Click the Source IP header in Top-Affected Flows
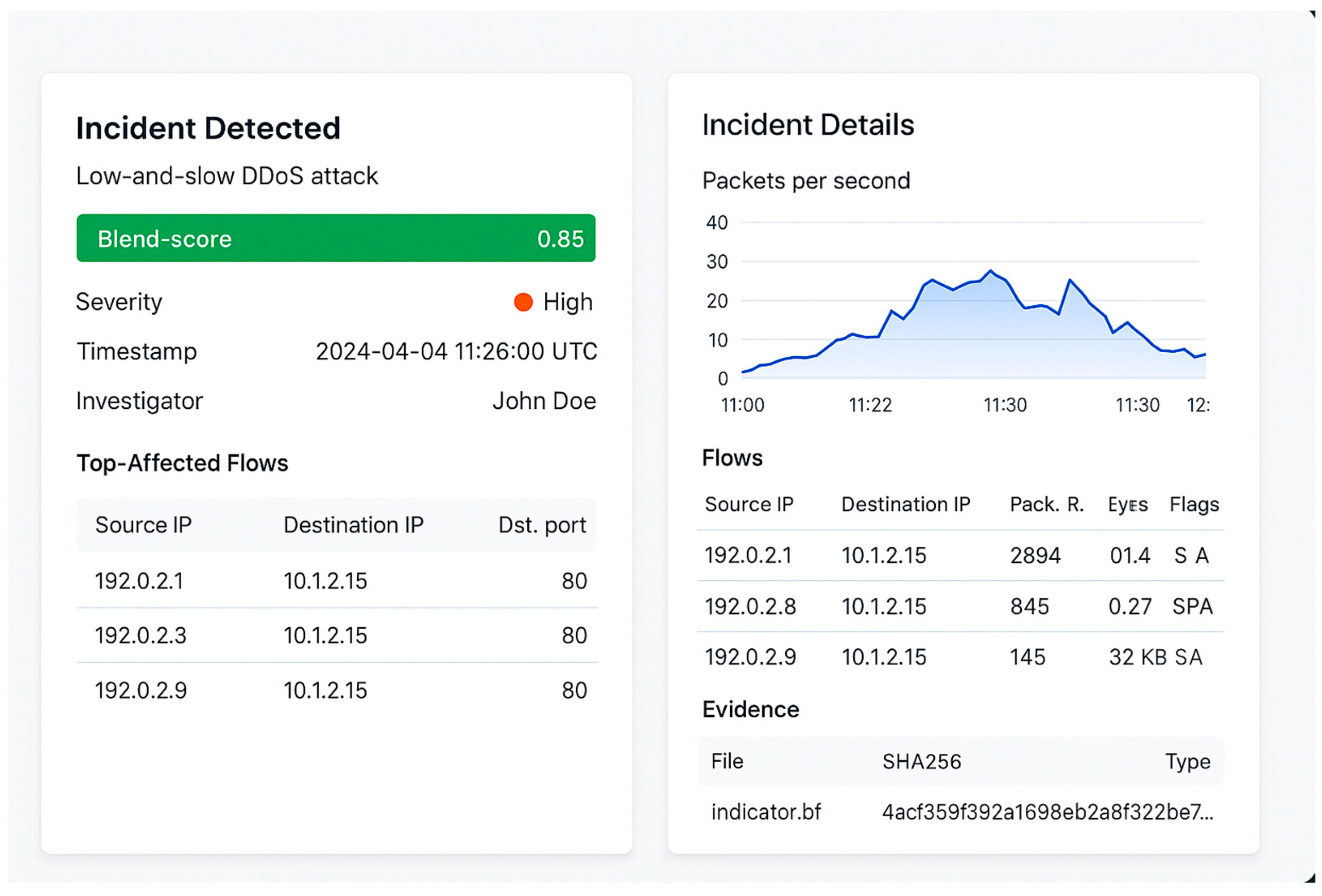 coord(143,525)
